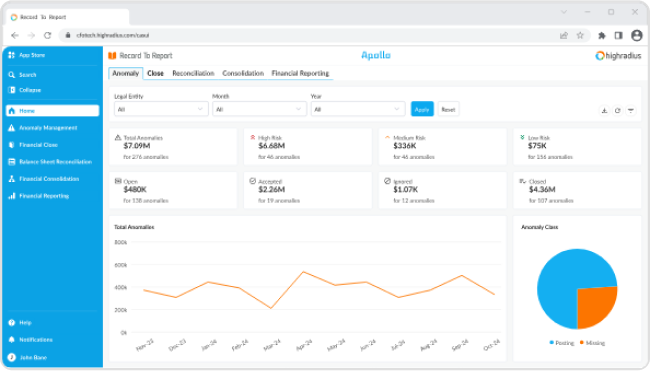Collapse the sidebar using Collapse icon
The width and height of the screenshot is (650, 371).
(12, 90)
